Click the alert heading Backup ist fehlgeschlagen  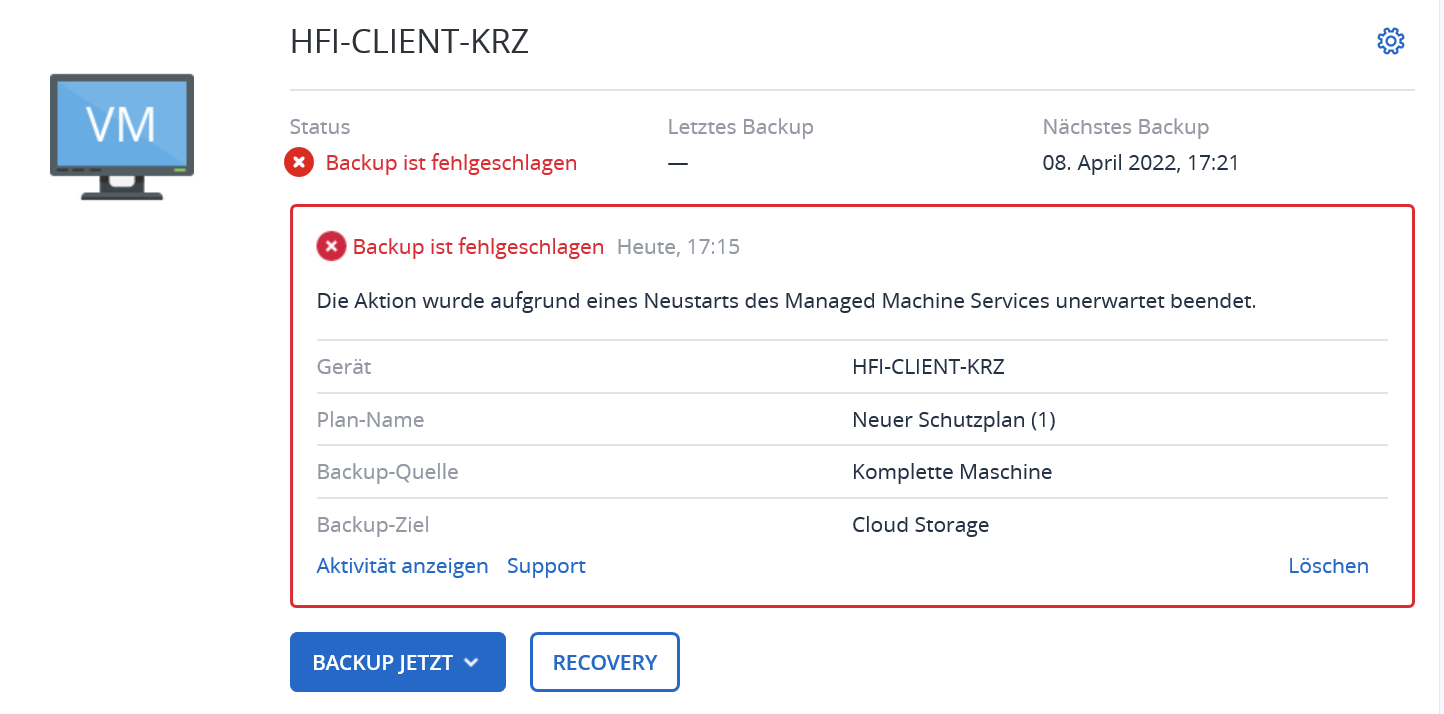(478, 246)
